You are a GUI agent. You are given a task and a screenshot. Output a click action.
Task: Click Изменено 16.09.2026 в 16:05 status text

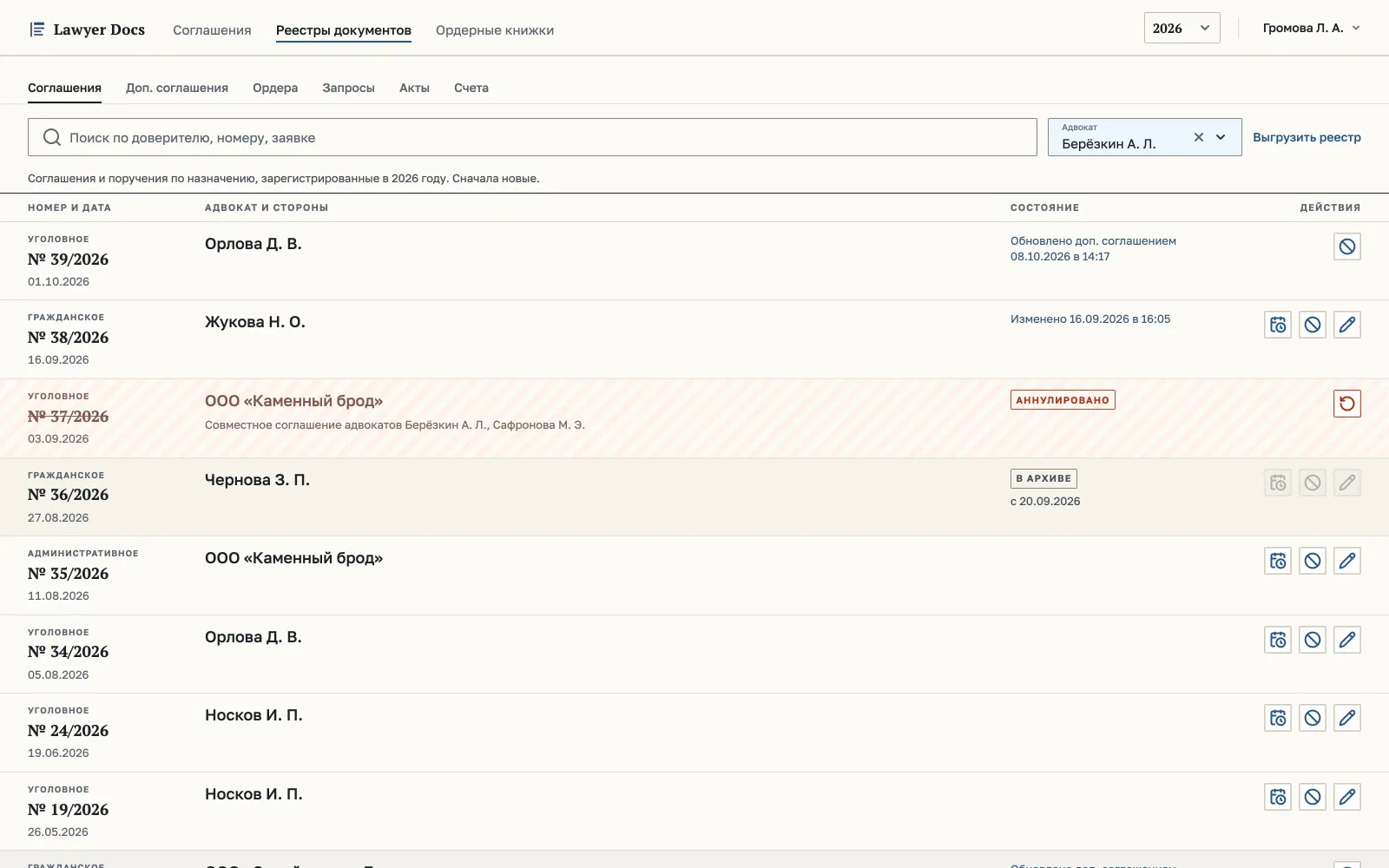[x=1090, y=319]
